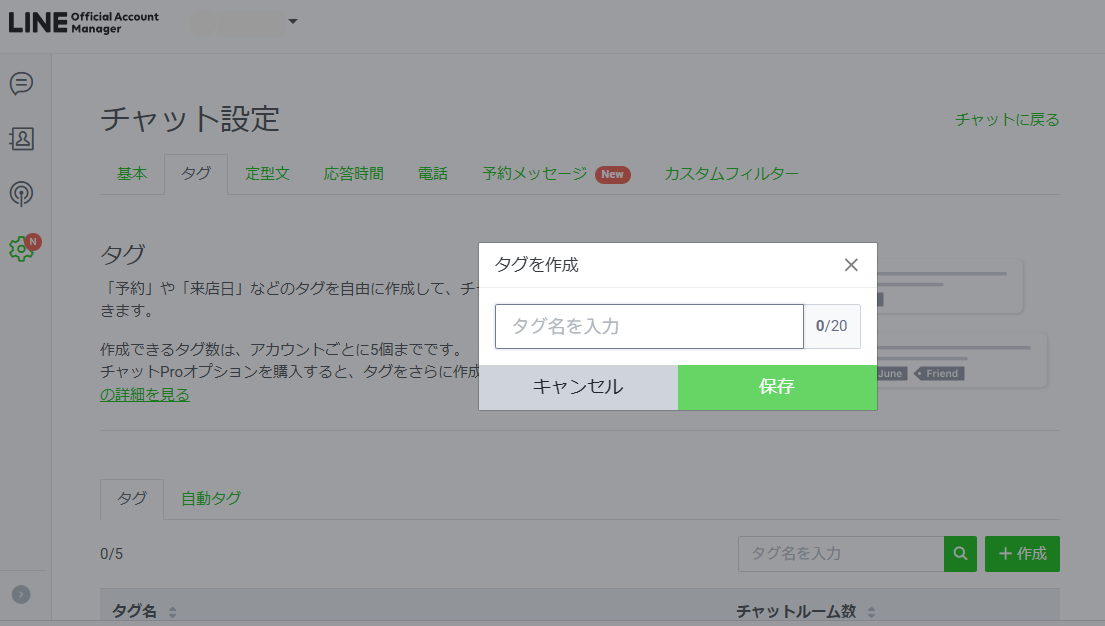Screen dimensions: 1105x626
Task: Close the タグを作成 dialog with X
Action: click(x=851, y=265)
